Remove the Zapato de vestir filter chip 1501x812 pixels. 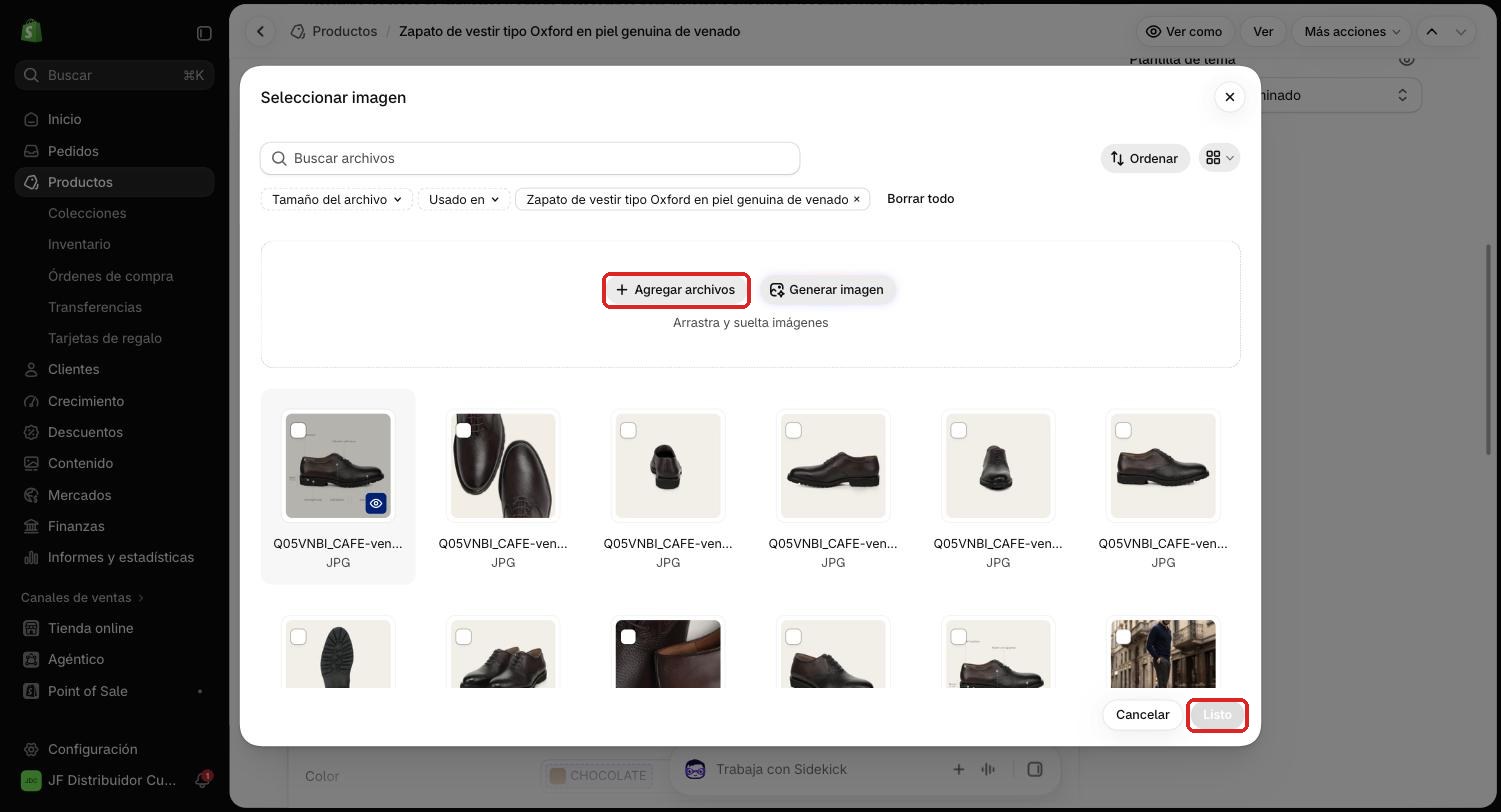[856, 199]
